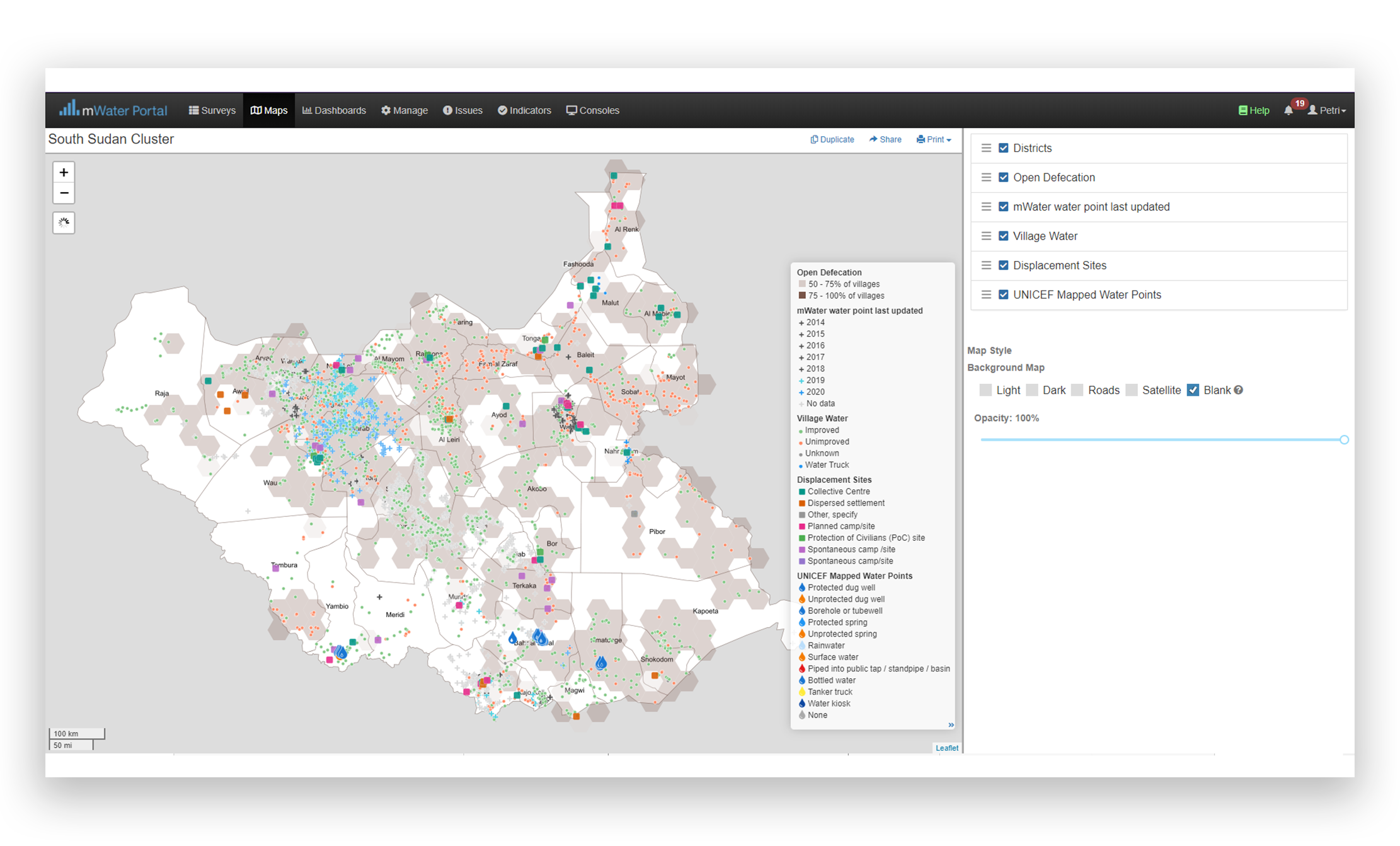Open the Issues page
The height and width of the screenshot is (846, 1400).
[462, 110]
